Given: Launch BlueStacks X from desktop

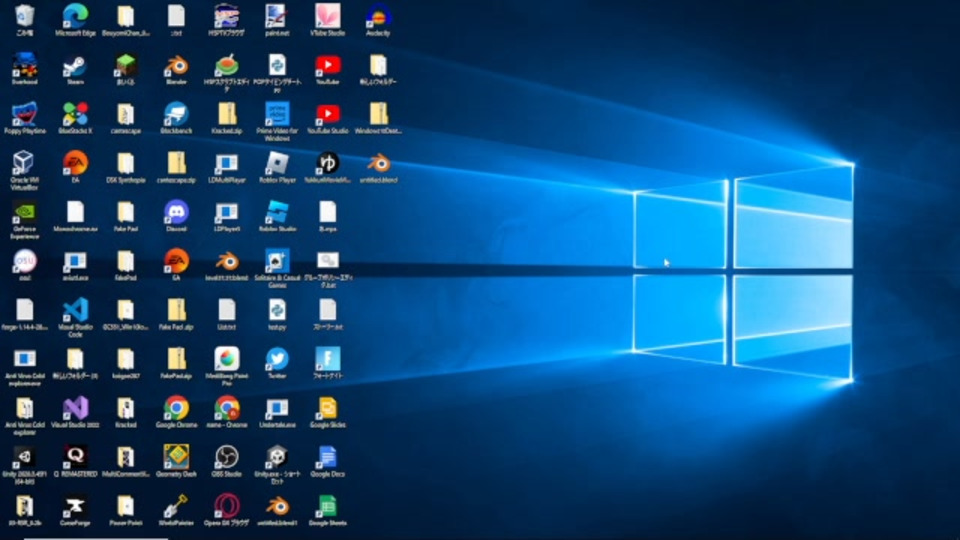Looking at the screenshot, I should coord(75,114).
